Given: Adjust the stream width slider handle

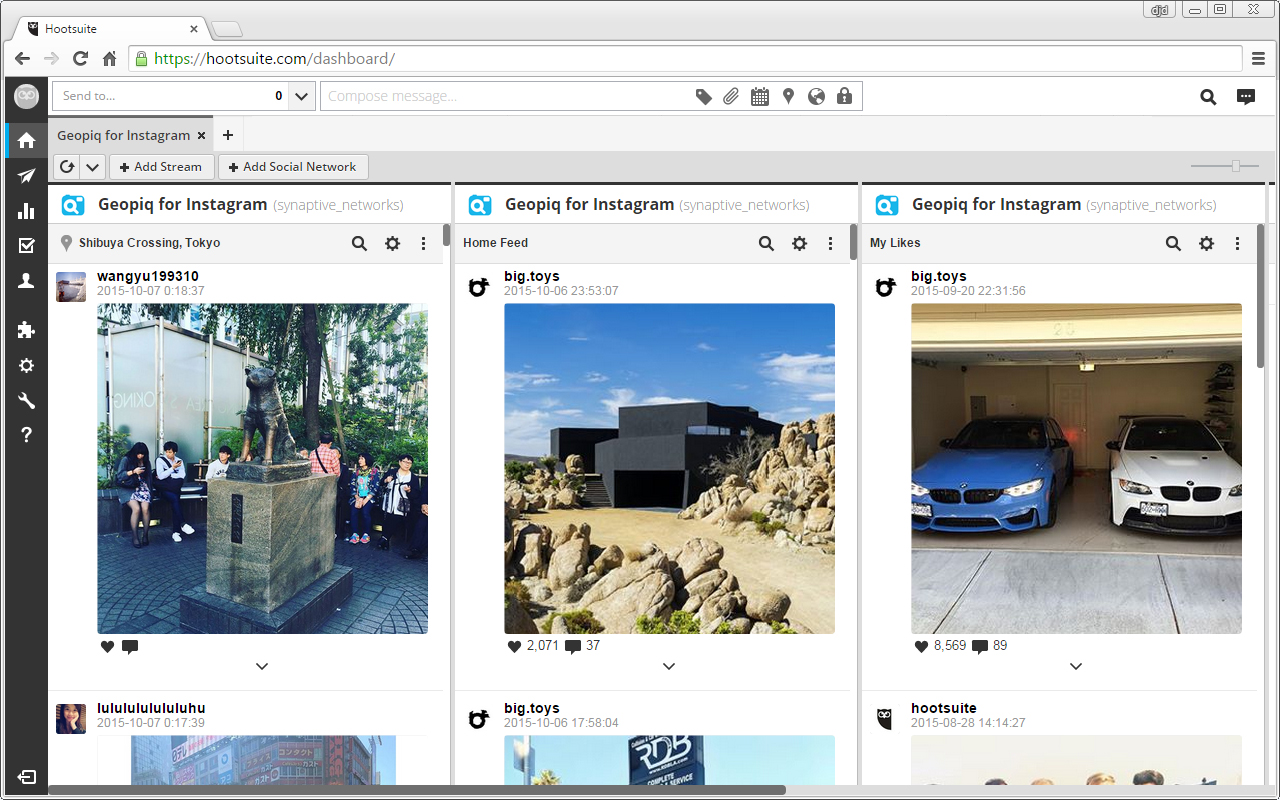Looking at the screenshot, I should click(1236, 166).
